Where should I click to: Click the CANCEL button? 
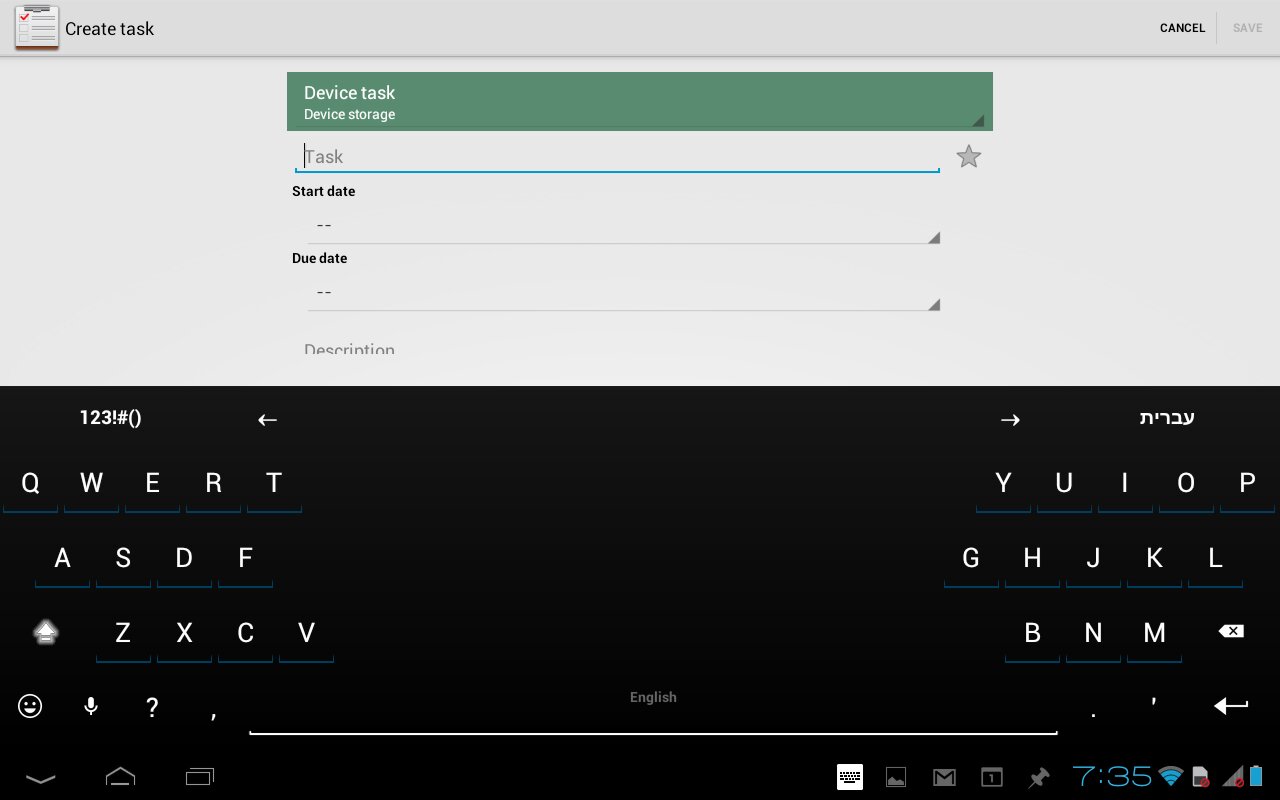1182,28
